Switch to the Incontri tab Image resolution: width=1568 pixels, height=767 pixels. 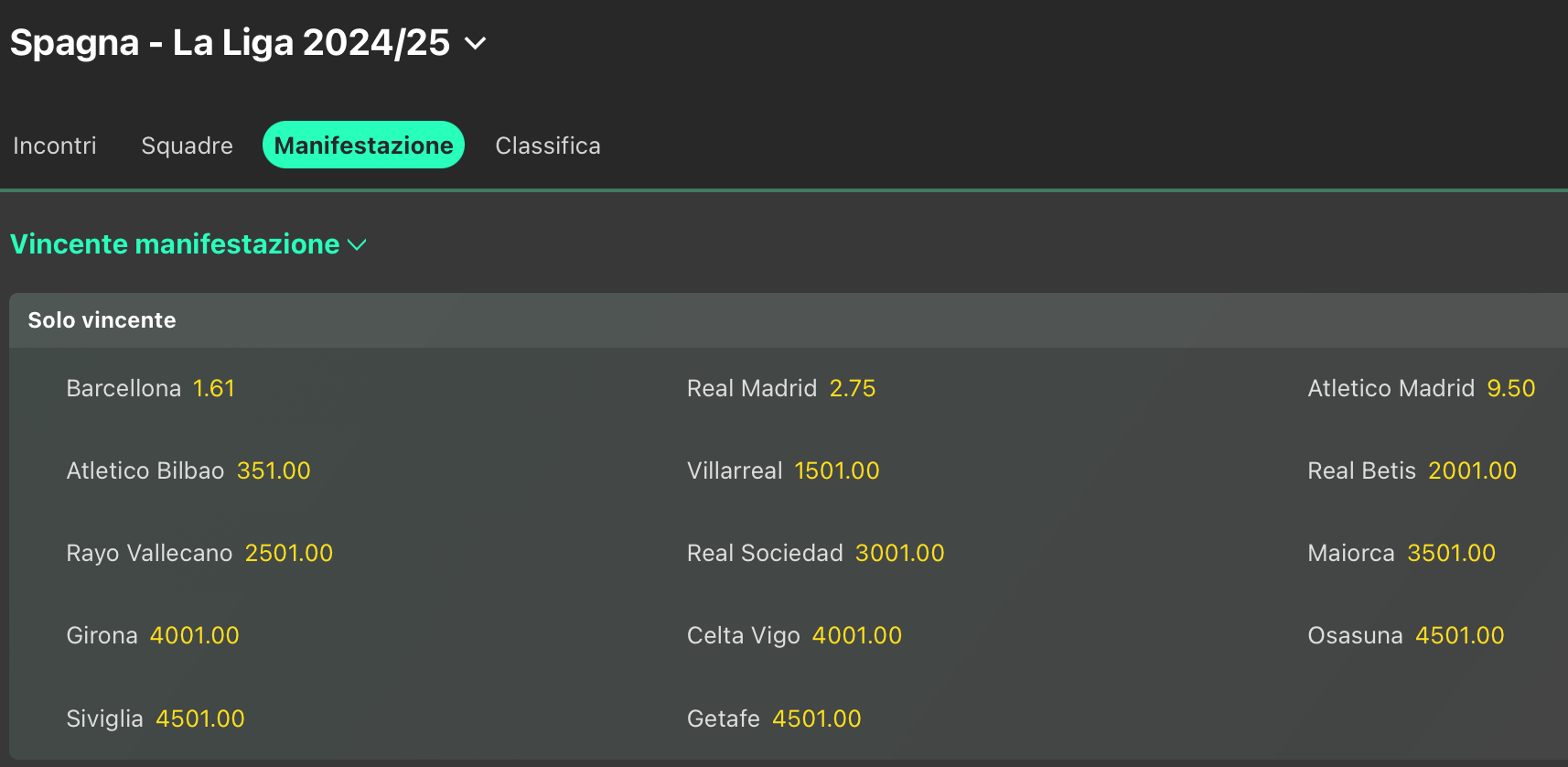coord(55,146)
